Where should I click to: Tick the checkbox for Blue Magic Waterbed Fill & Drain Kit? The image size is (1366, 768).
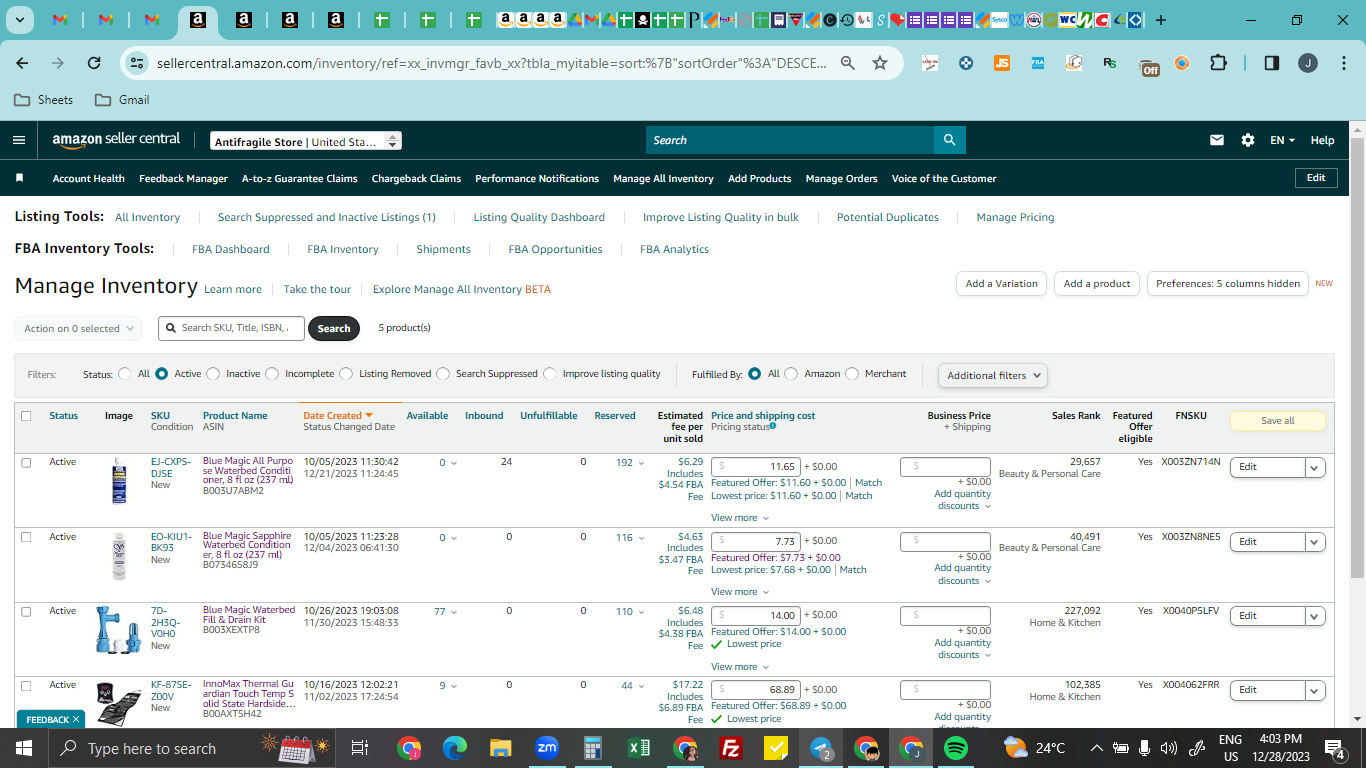click(x=26, y=611)
